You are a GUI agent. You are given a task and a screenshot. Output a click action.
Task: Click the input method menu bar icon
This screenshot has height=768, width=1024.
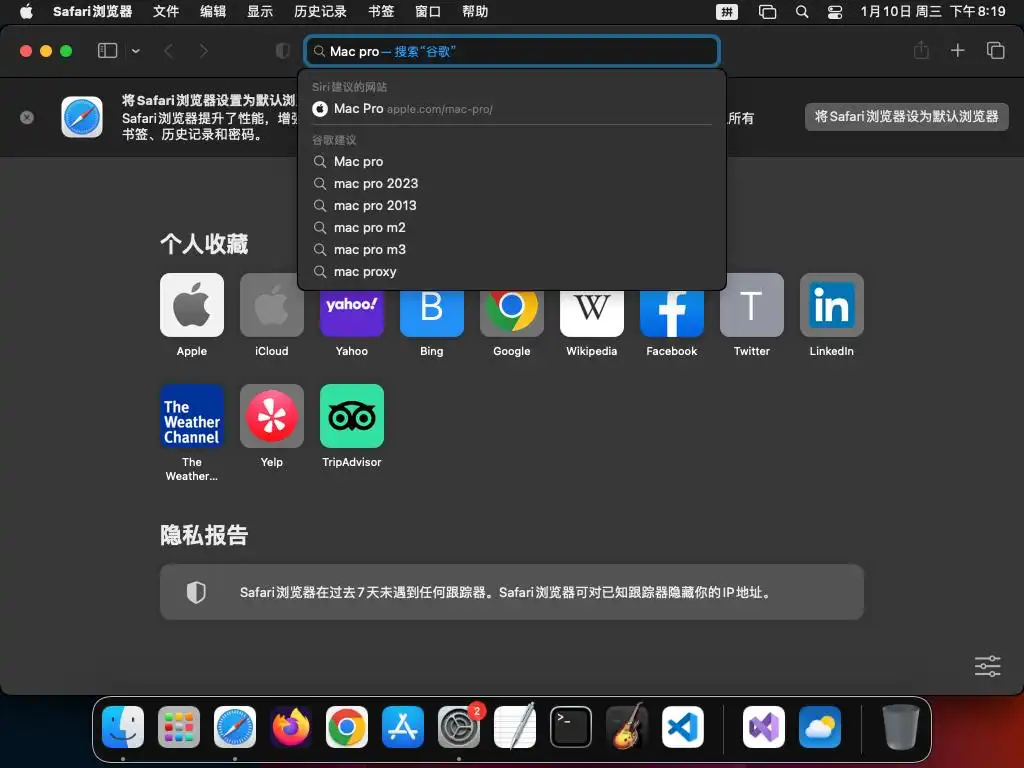point(727,12)
